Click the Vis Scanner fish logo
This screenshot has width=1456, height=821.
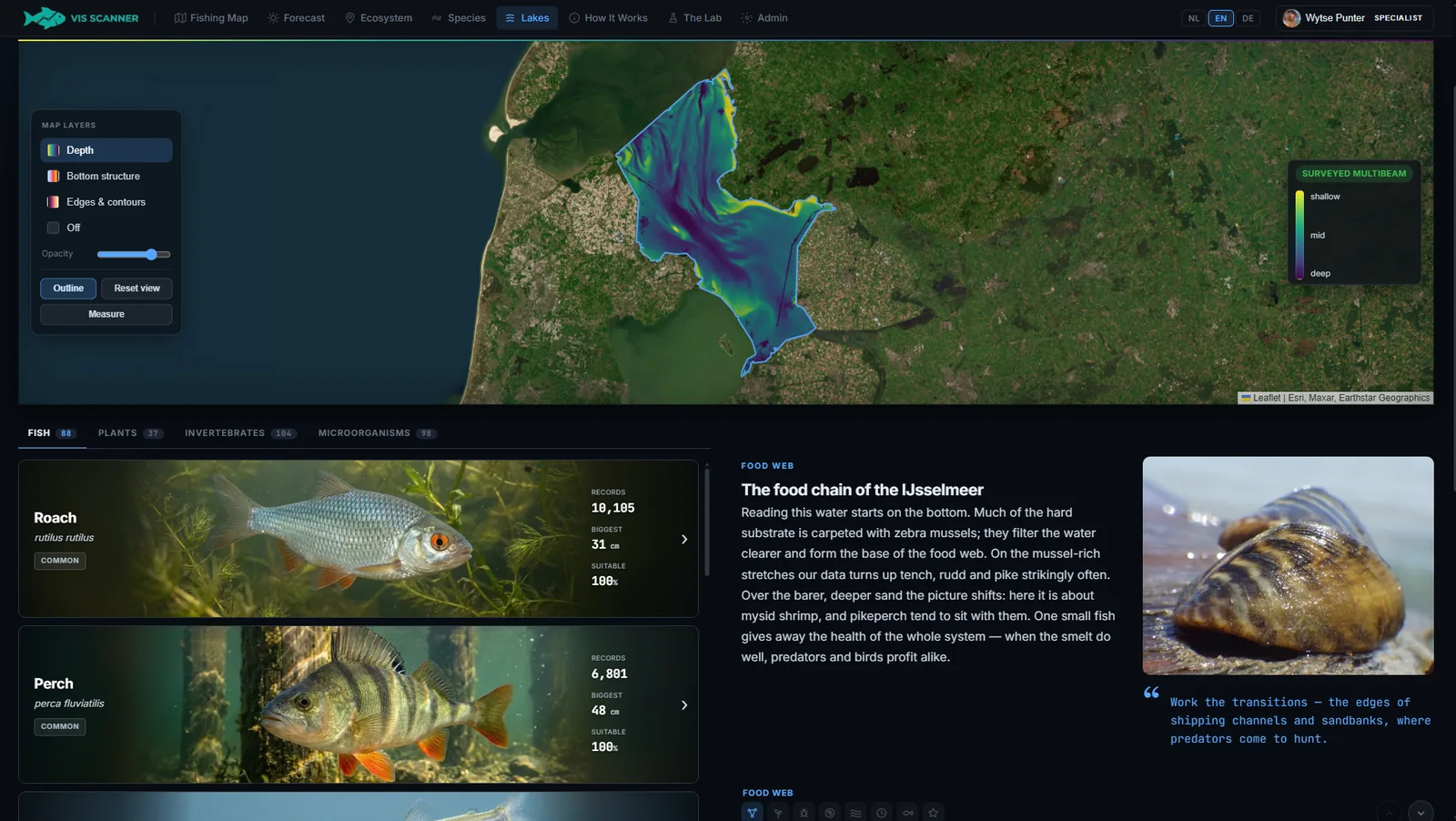pyautogui.click(x=44, y=17)
